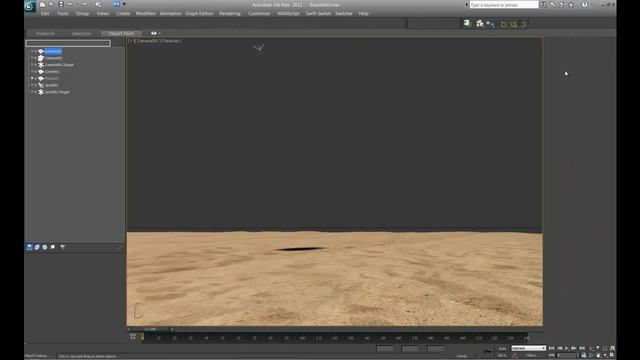
Task: Click the X coordinate field in status bar
Action: [385, 349]
